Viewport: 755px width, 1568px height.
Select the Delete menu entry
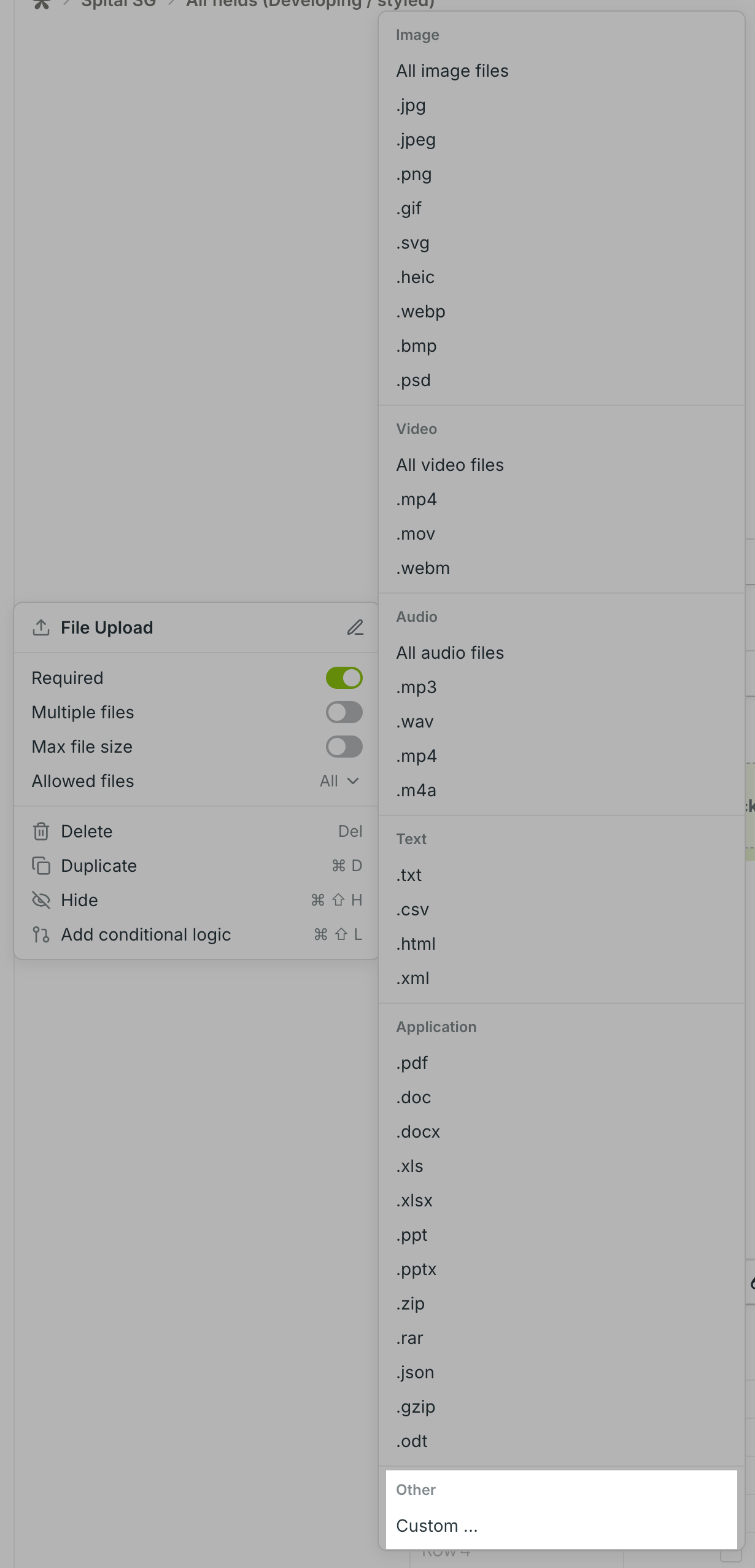pyautogui.click(x=196, y=831)
